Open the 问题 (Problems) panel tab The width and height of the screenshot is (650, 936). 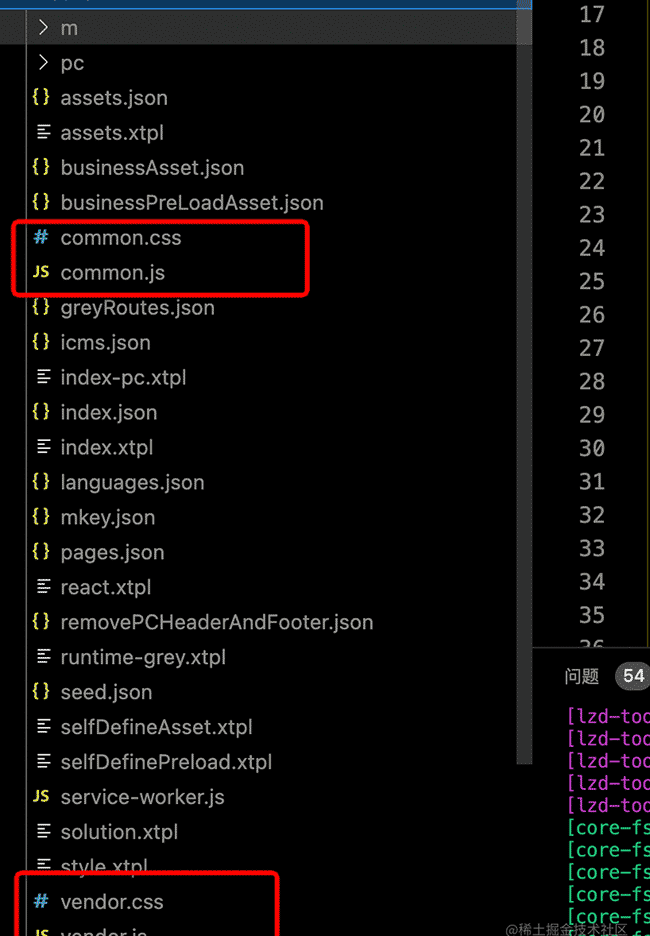pos(582,676)
